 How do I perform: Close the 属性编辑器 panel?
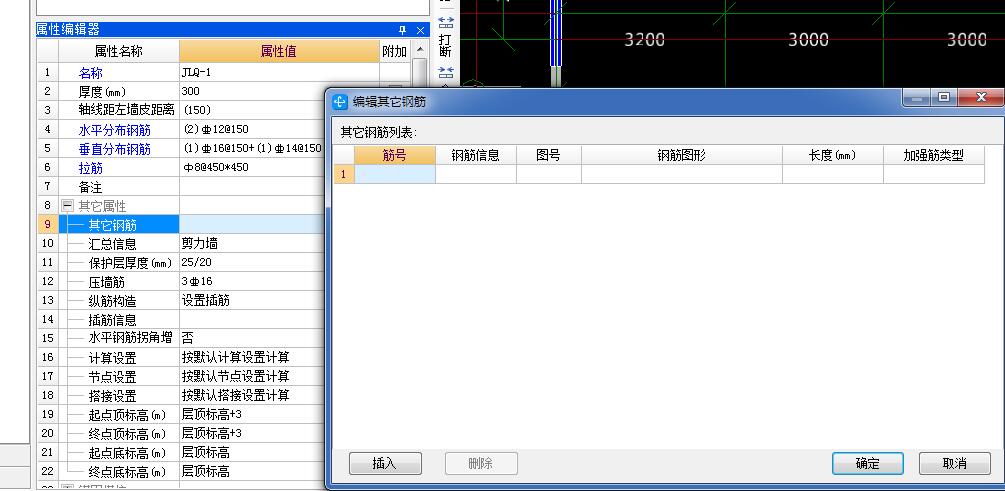click(x=420, y=30)
